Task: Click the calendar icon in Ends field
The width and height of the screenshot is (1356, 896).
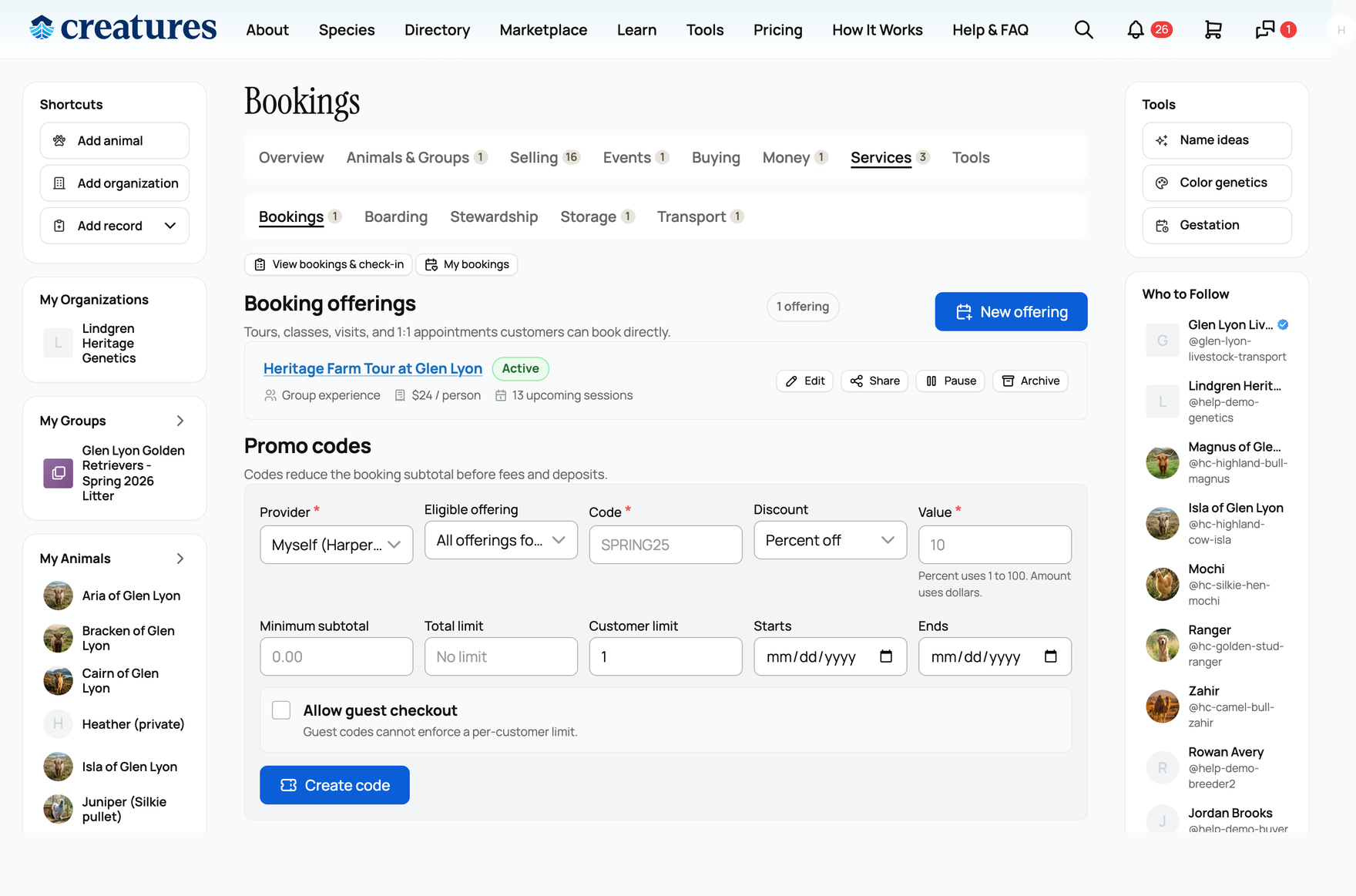Action: click(1051, 656)
